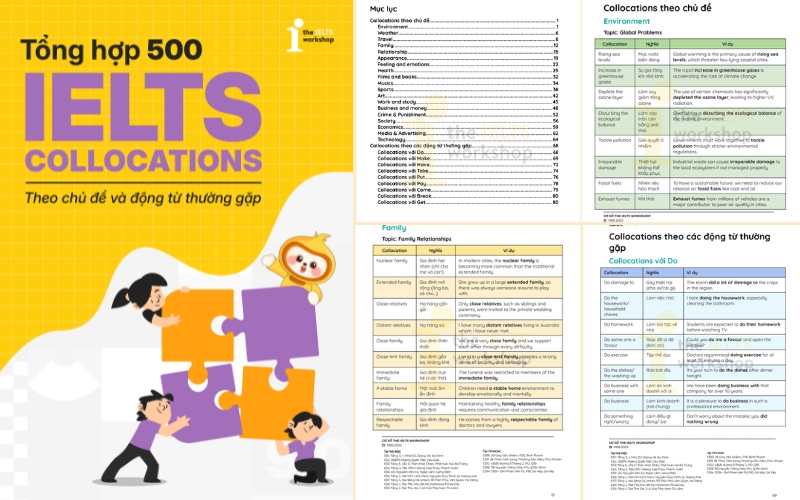
Task: Select the 'A stable home' table cell
Action: (x=395, y=391)
